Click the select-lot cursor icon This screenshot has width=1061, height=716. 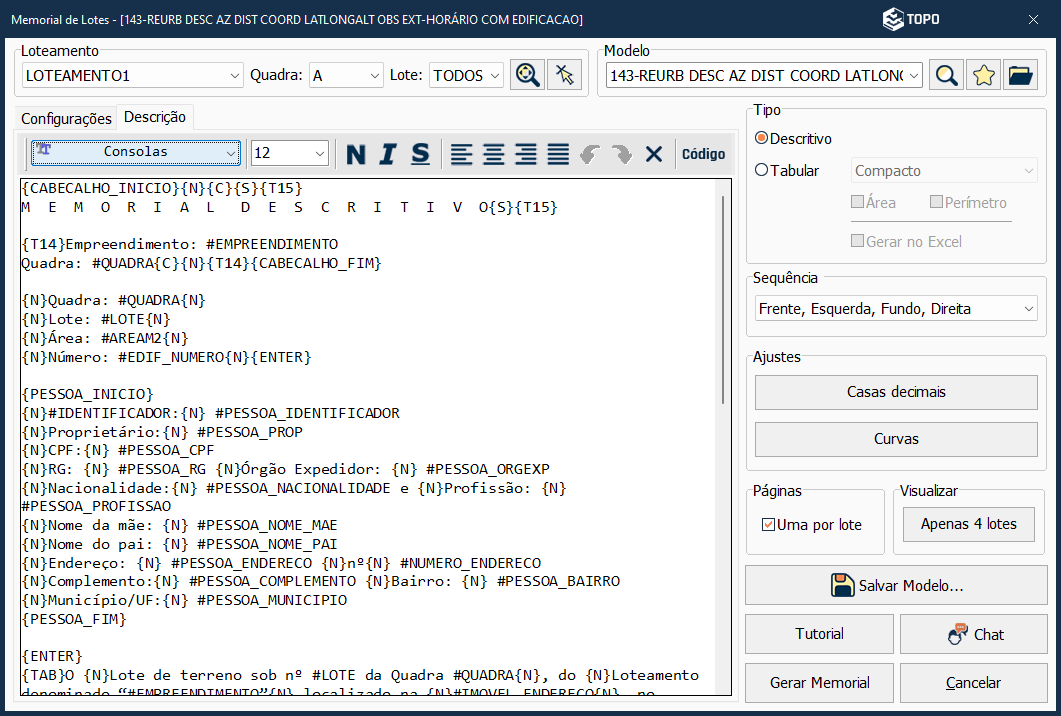565,75
